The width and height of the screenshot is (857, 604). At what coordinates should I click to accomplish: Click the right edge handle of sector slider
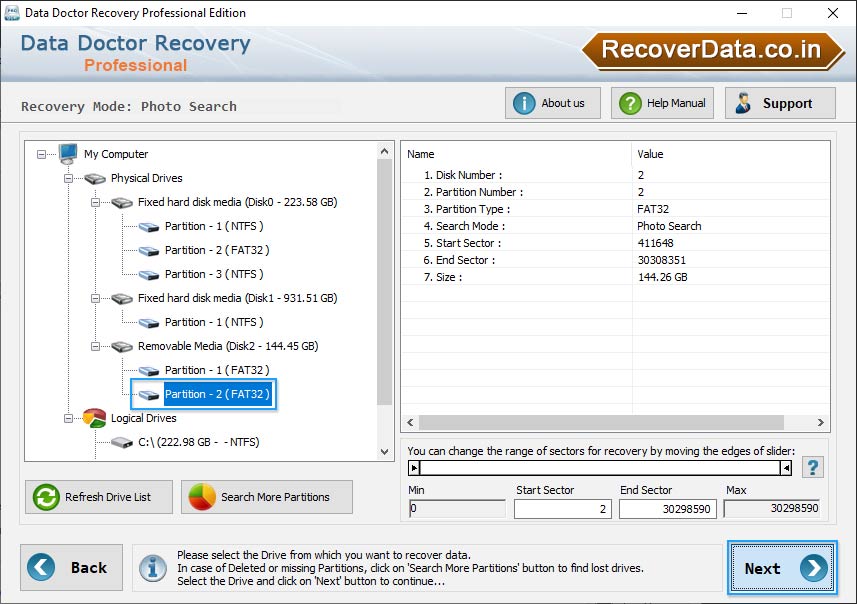point(786,468)
